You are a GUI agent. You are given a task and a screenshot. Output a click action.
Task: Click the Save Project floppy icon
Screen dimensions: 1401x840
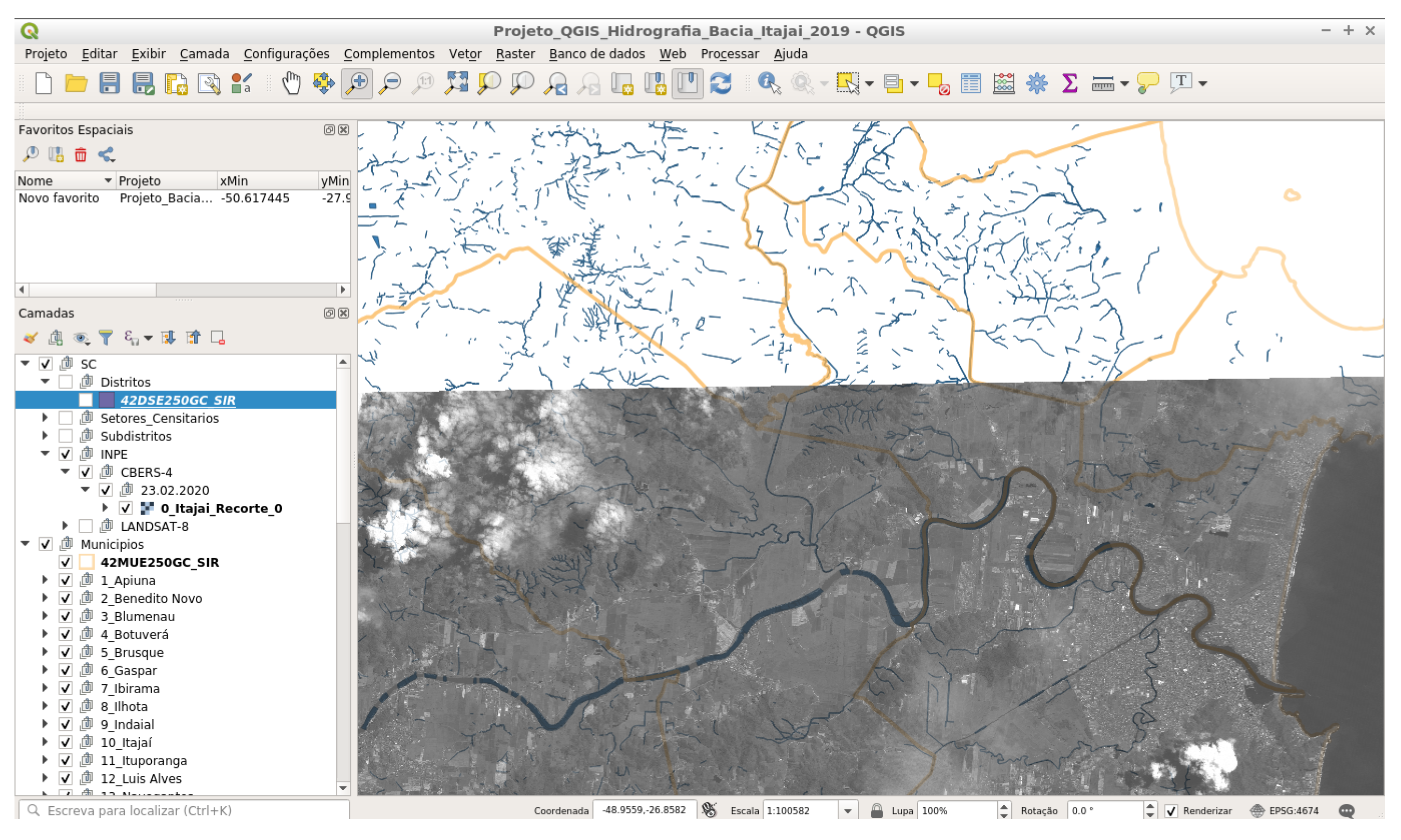tap(109, 83)
